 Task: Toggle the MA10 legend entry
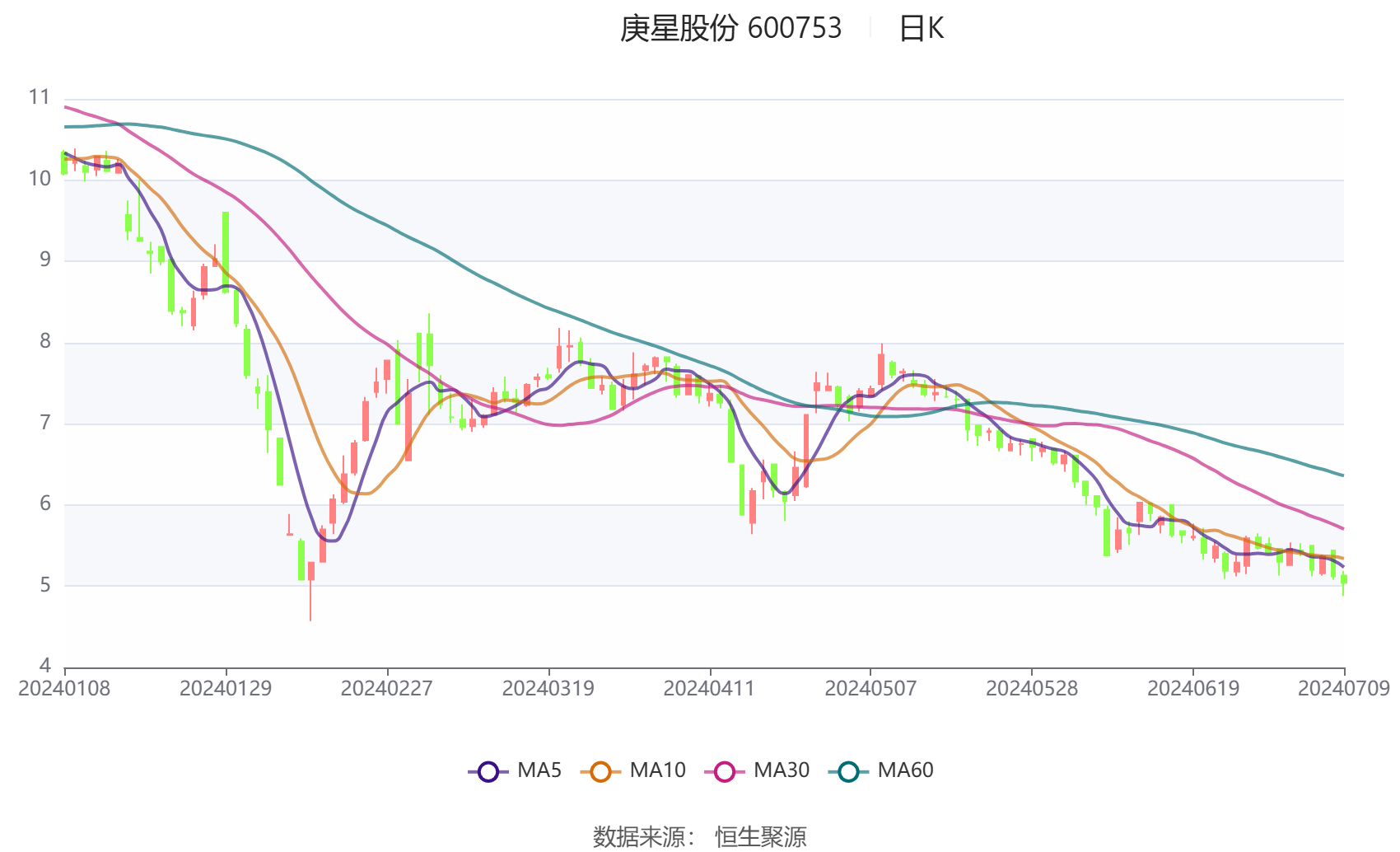[632, 771]
